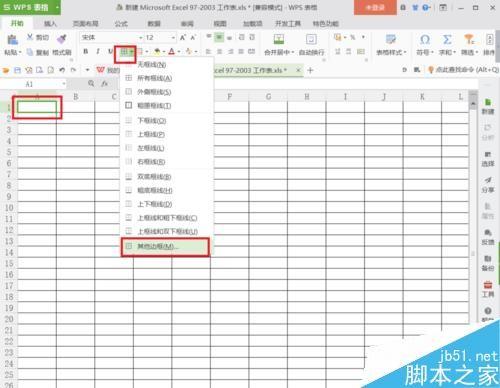Switch to the 插入 (Insert) ribbon tab

click(50, 24)
